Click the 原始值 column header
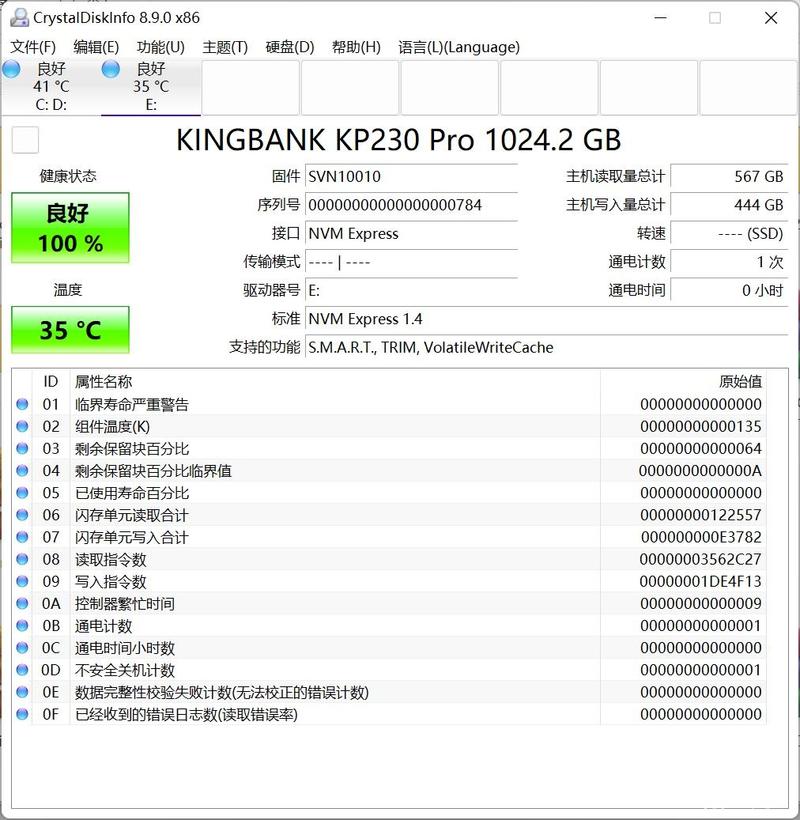Image resolution: width=800 pixels, height=820 pixels. pyautogui.click(x=683, y=381)
